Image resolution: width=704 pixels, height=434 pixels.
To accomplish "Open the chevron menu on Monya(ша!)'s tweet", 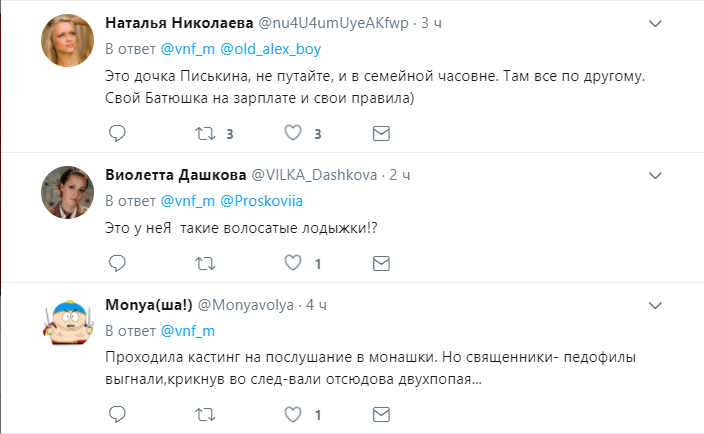I will coord(656,303).
